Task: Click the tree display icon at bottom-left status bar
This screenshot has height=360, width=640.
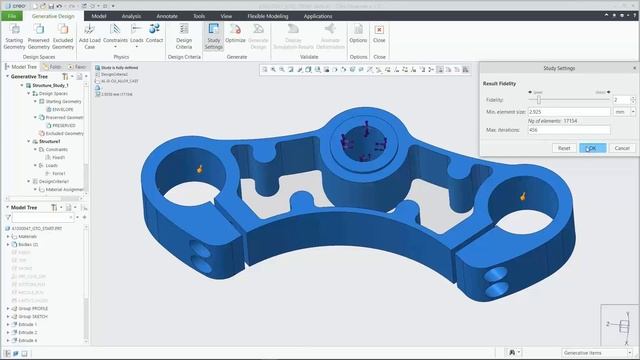Action: click(x=7, y=353)
